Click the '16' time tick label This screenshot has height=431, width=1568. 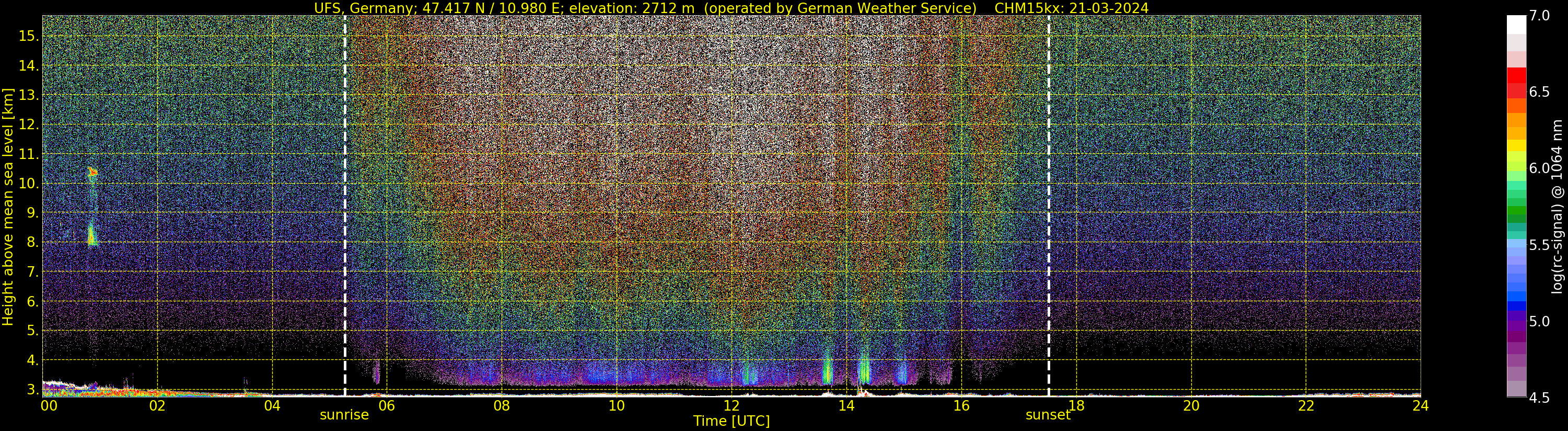[961, 405]
